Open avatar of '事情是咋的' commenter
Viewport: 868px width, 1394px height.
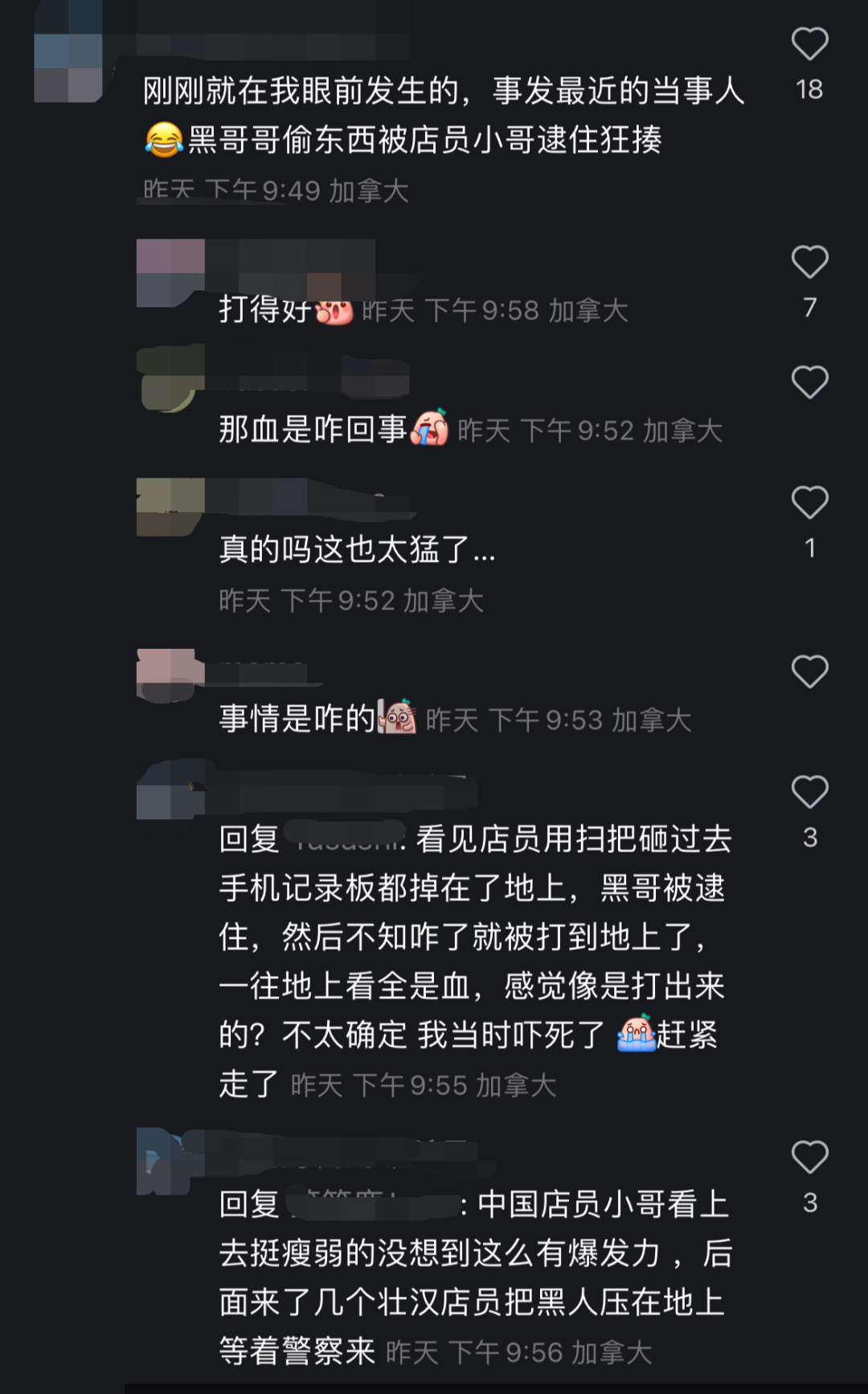pos(170,675)
